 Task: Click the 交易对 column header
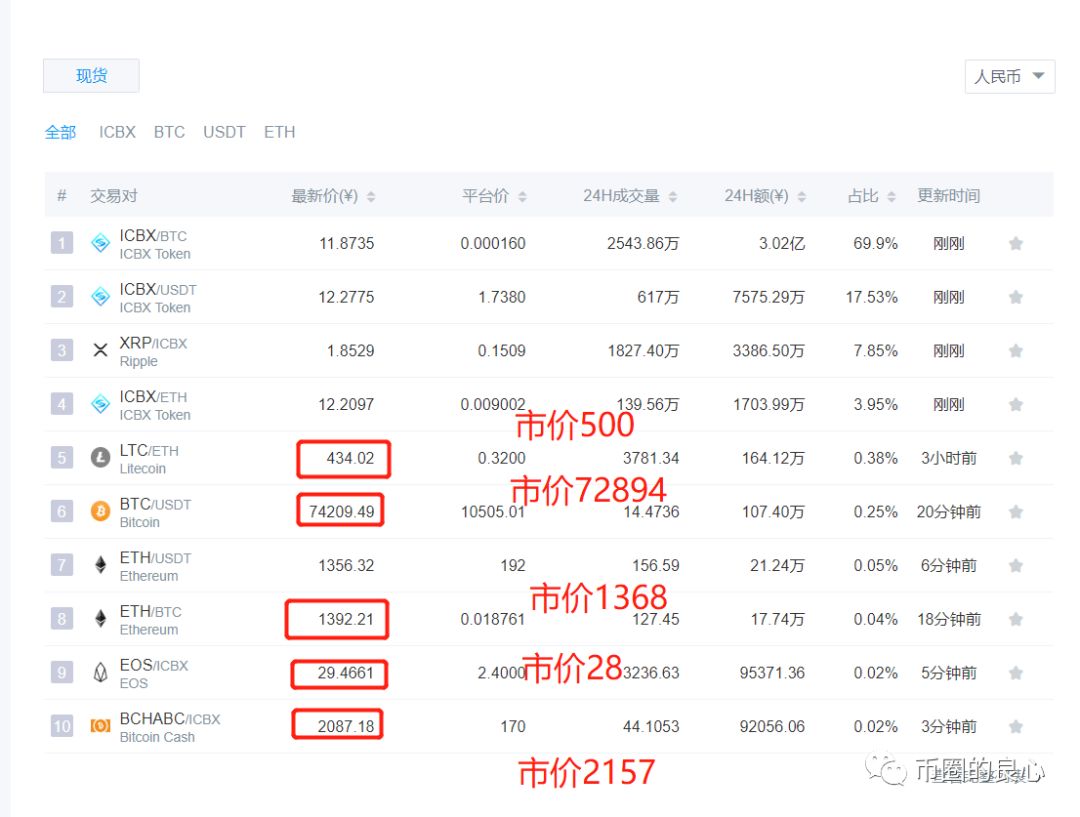pyautogui.click(x=114, y=196)
